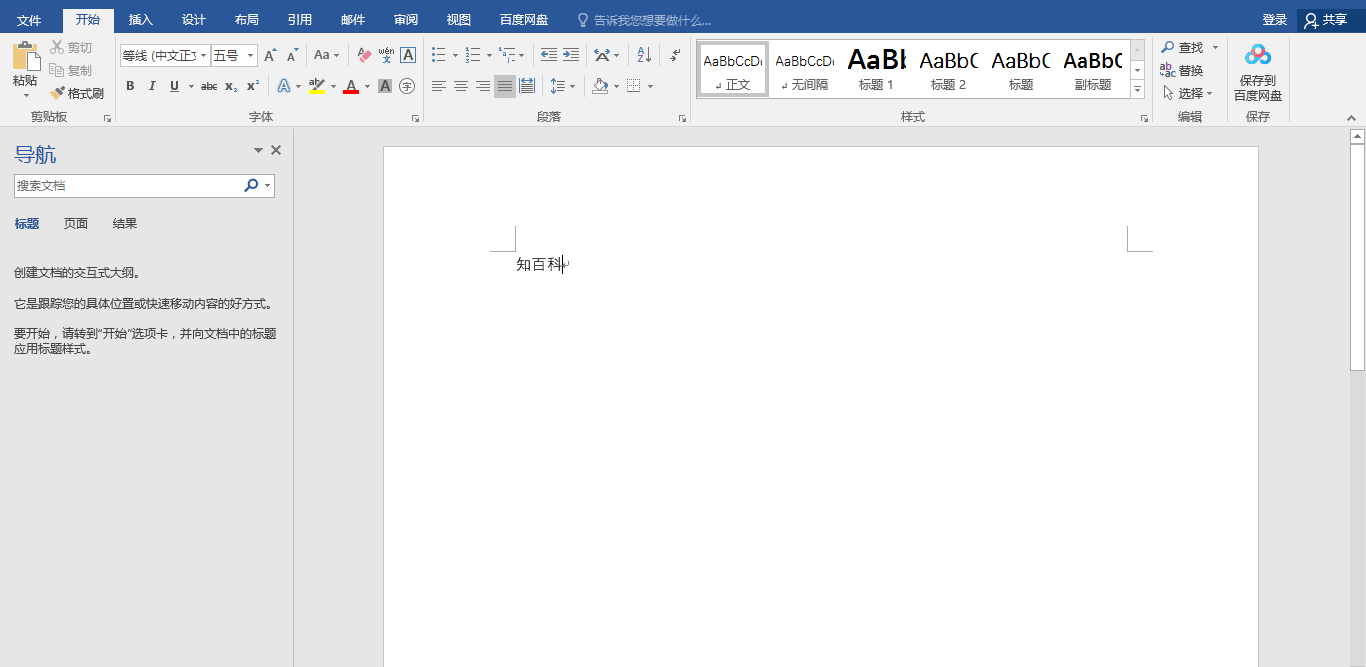Open the font name dropdown

[x=204, y=56]
